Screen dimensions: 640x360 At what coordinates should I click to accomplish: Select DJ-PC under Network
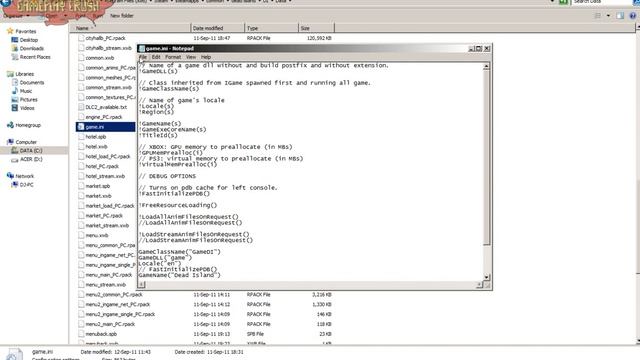[x=27, y=185]
